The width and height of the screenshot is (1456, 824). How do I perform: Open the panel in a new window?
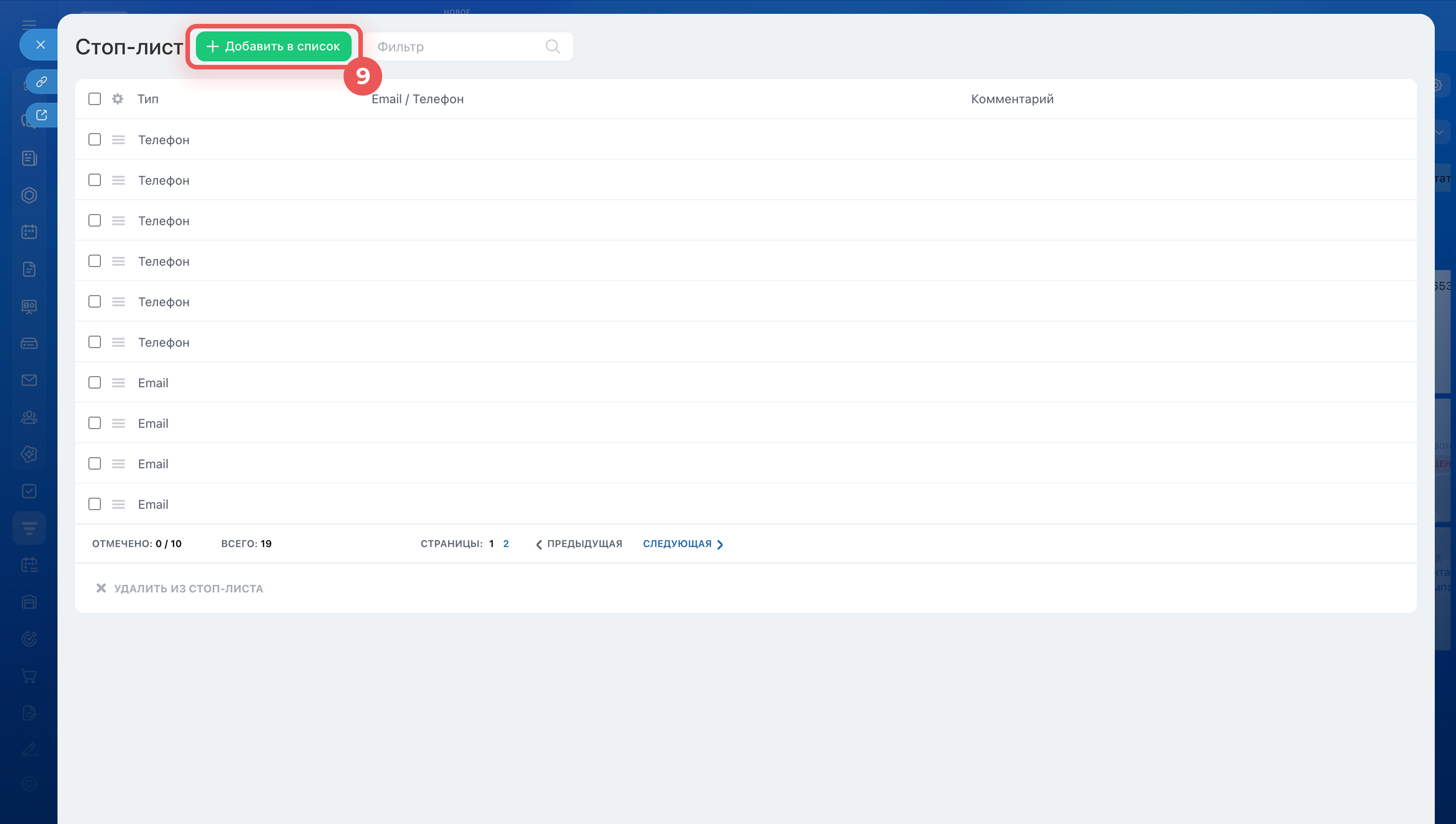click(41, 115)
